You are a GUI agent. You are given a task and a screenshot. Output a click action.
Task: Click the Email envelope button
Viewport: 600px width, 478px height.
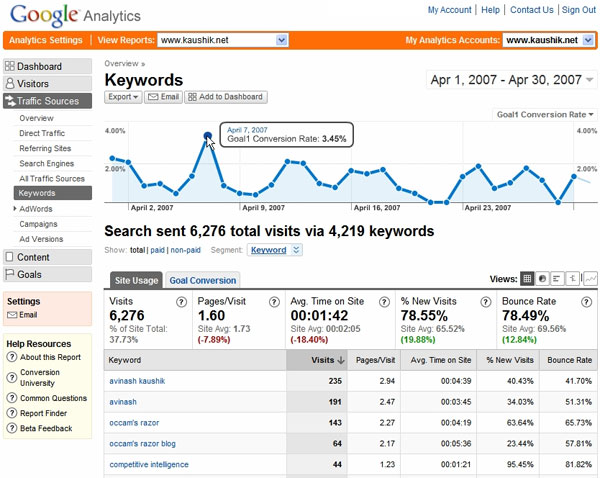click(x=163, y=97)
